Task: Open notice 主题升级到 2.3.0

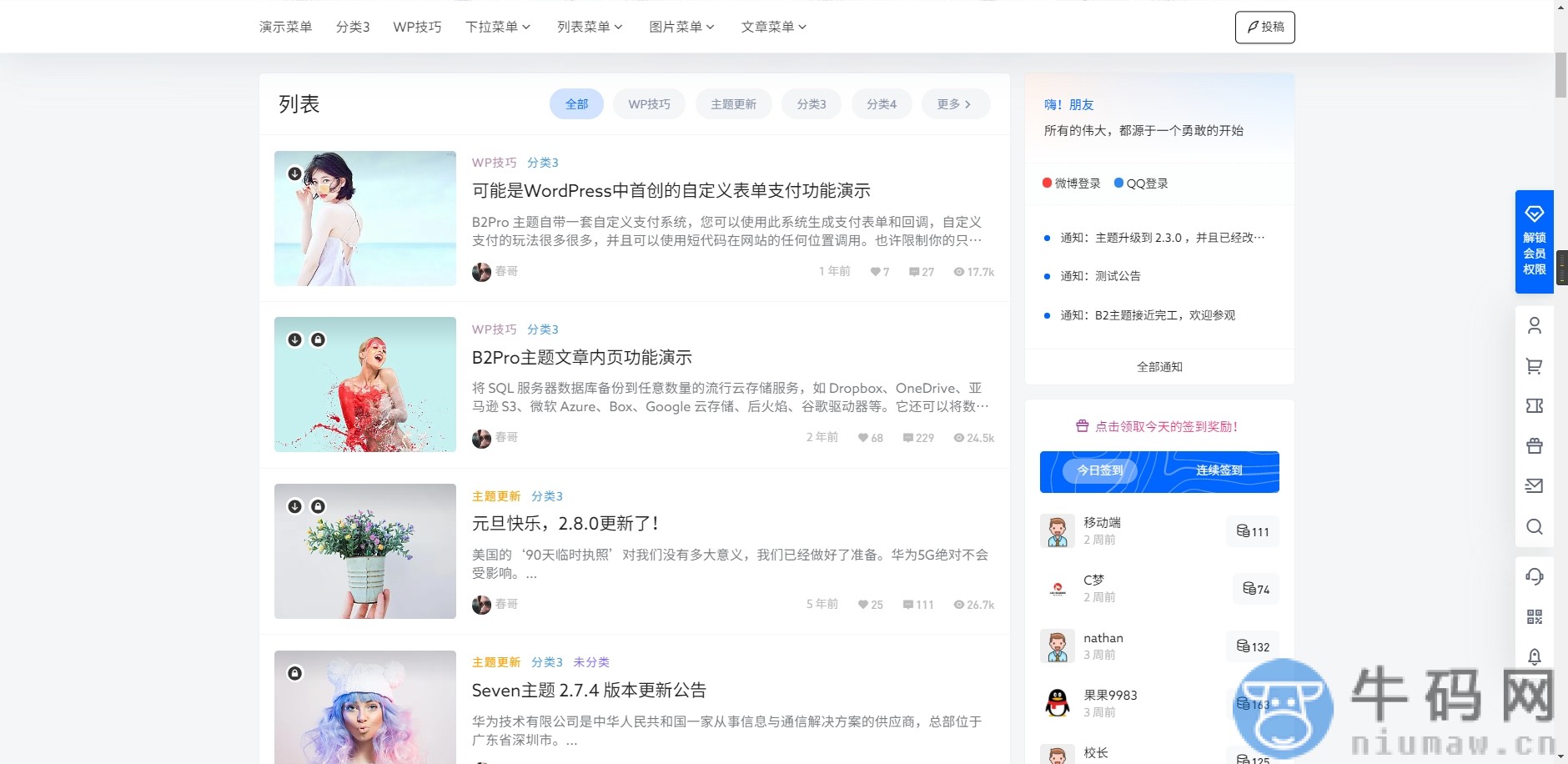Action: [x=1162, y=238]
